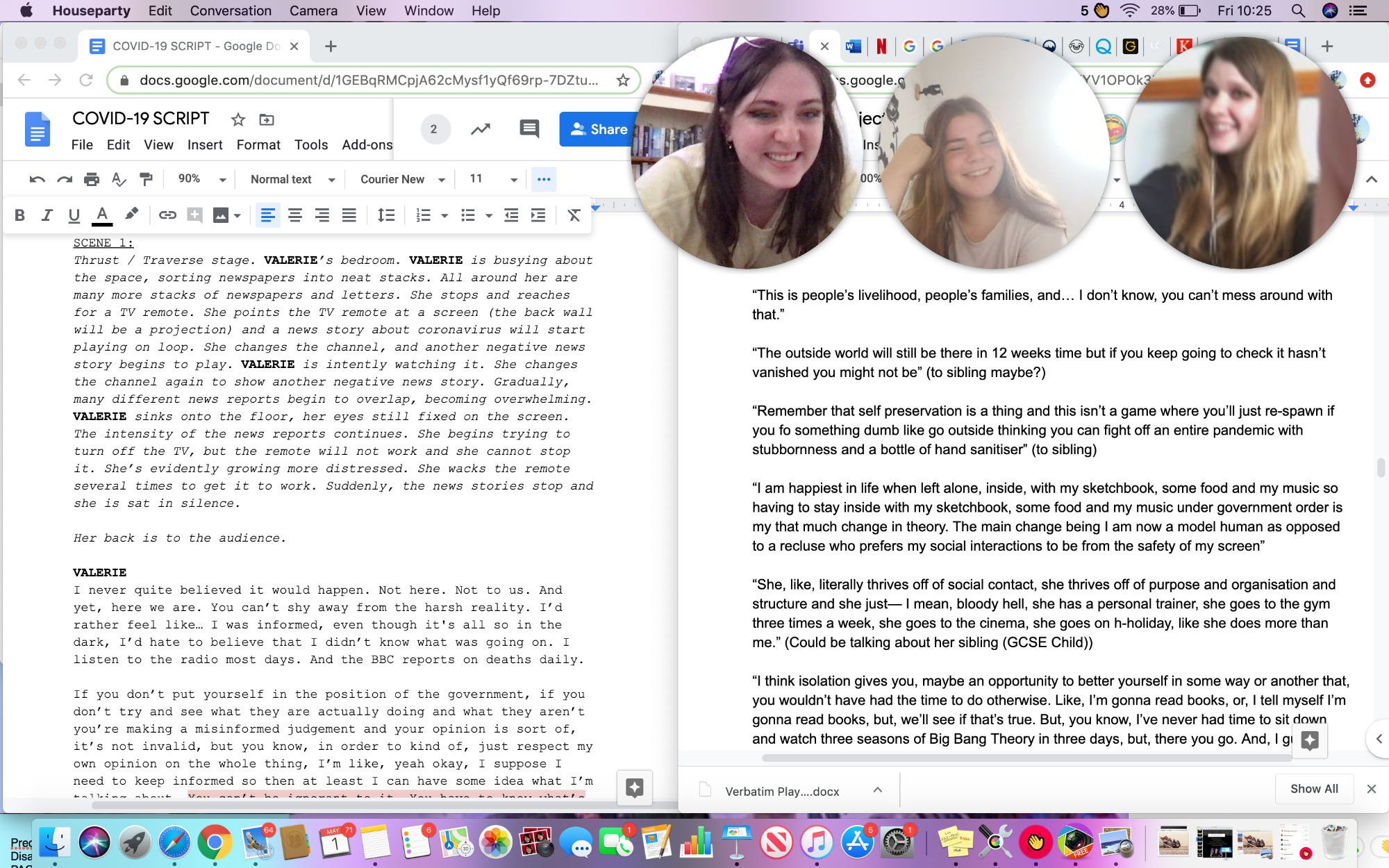Toggle Underline formatting

coord(74,215)
